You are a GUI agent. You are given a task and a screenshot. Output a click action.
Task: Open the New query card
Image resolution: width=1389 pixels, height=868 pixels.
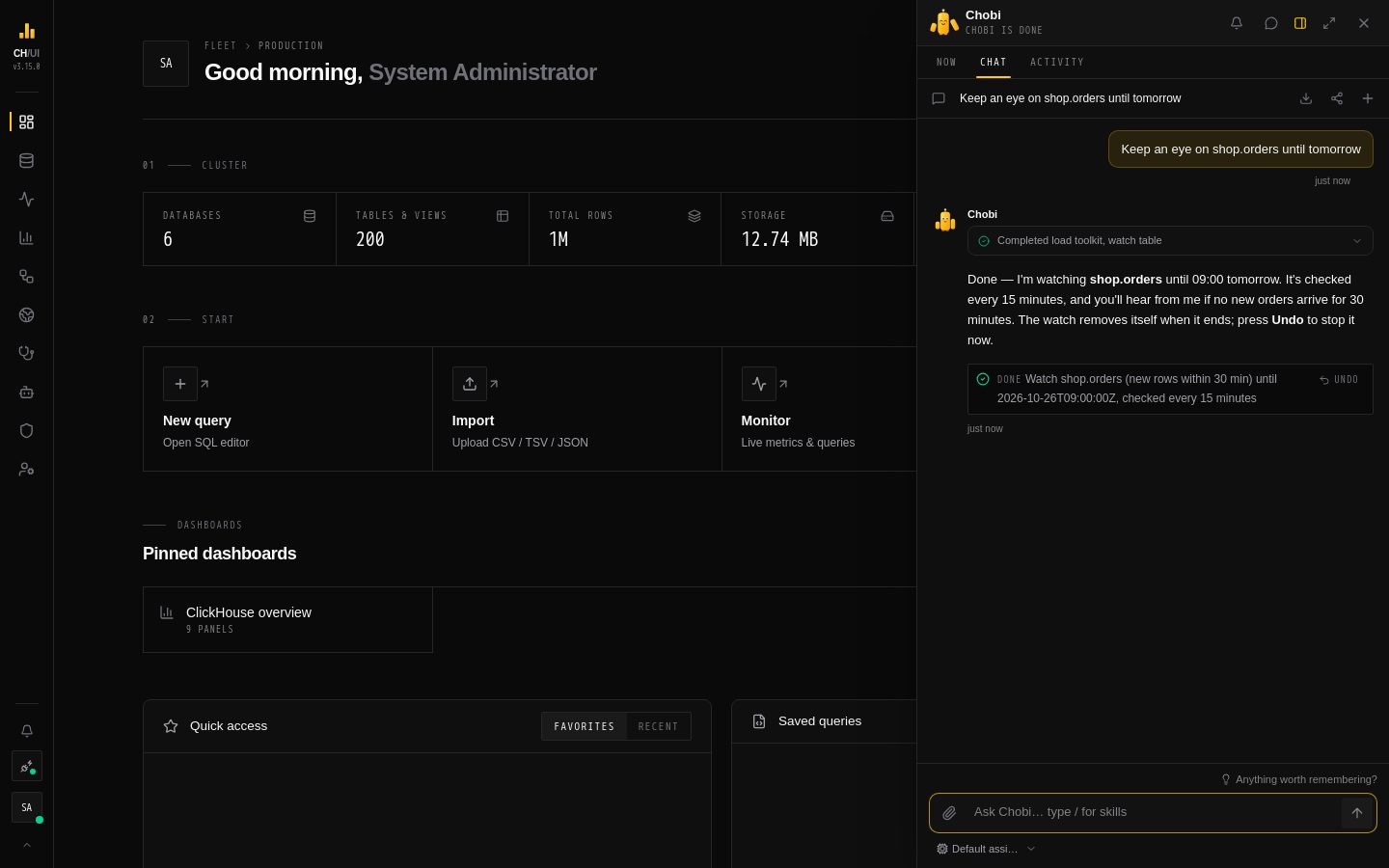[x=287, y=409]
